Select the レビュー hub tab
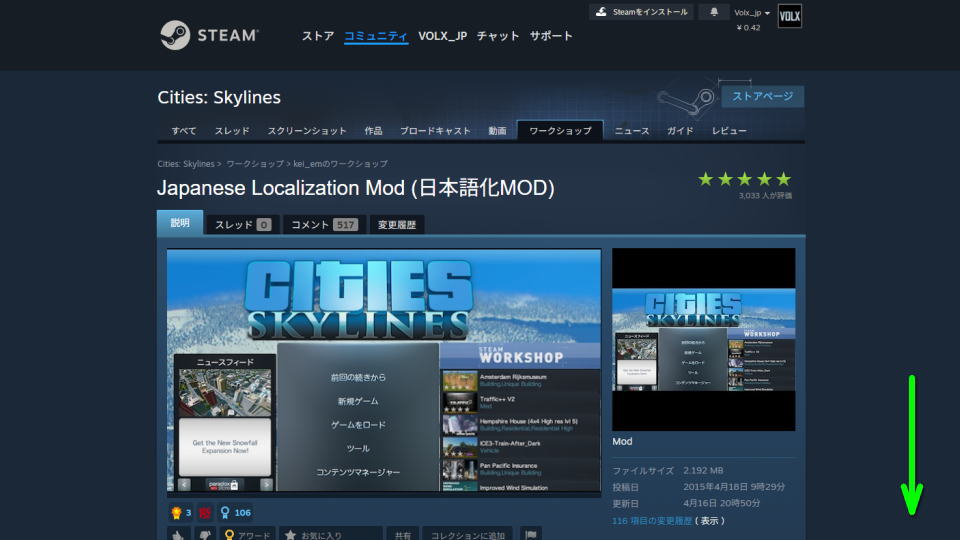 (x=729, y=131)
